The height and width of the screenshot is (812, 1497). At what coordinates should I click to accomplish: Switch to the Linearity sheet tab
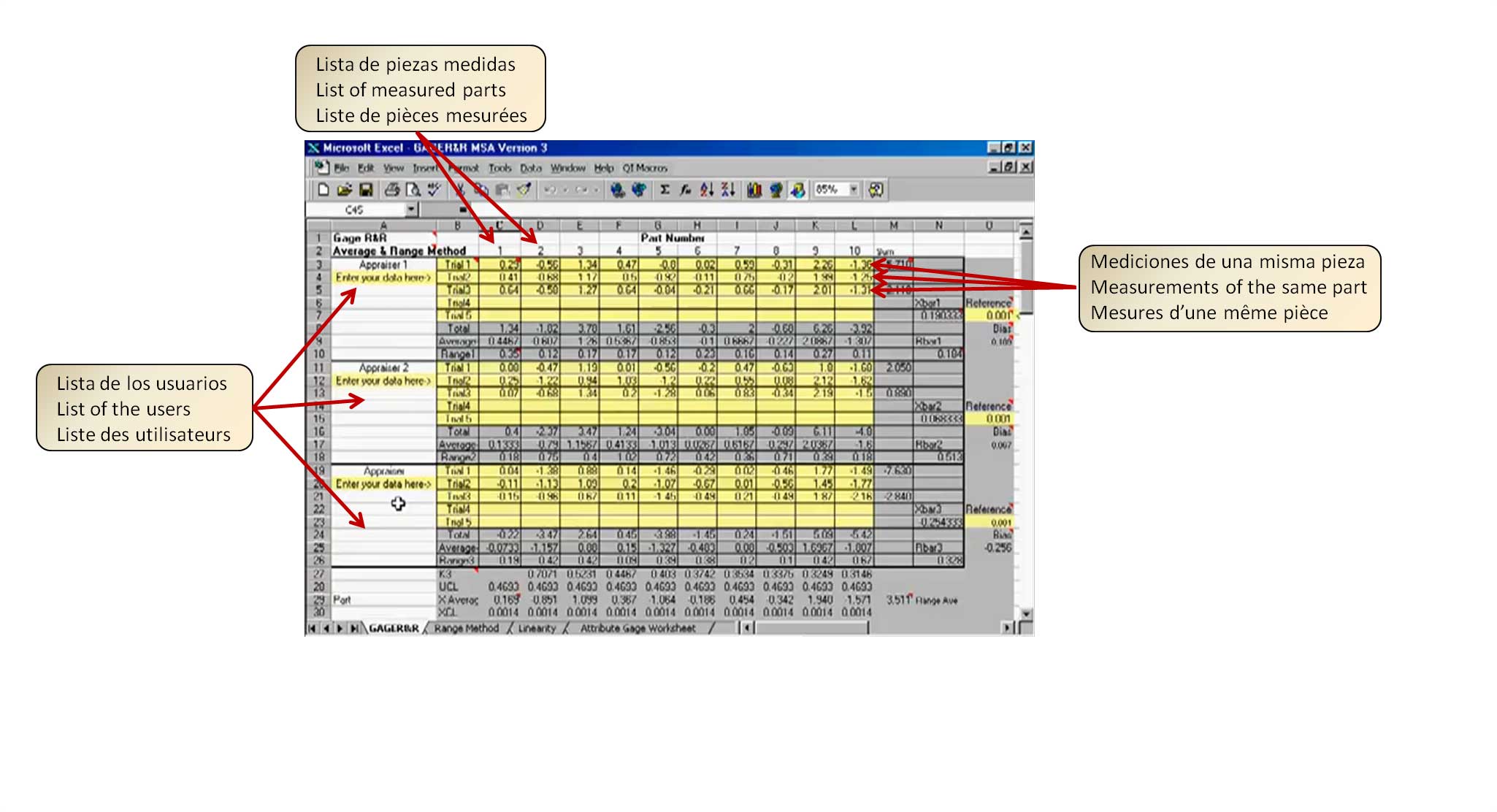pyautogui.click(x=537, y=628)
